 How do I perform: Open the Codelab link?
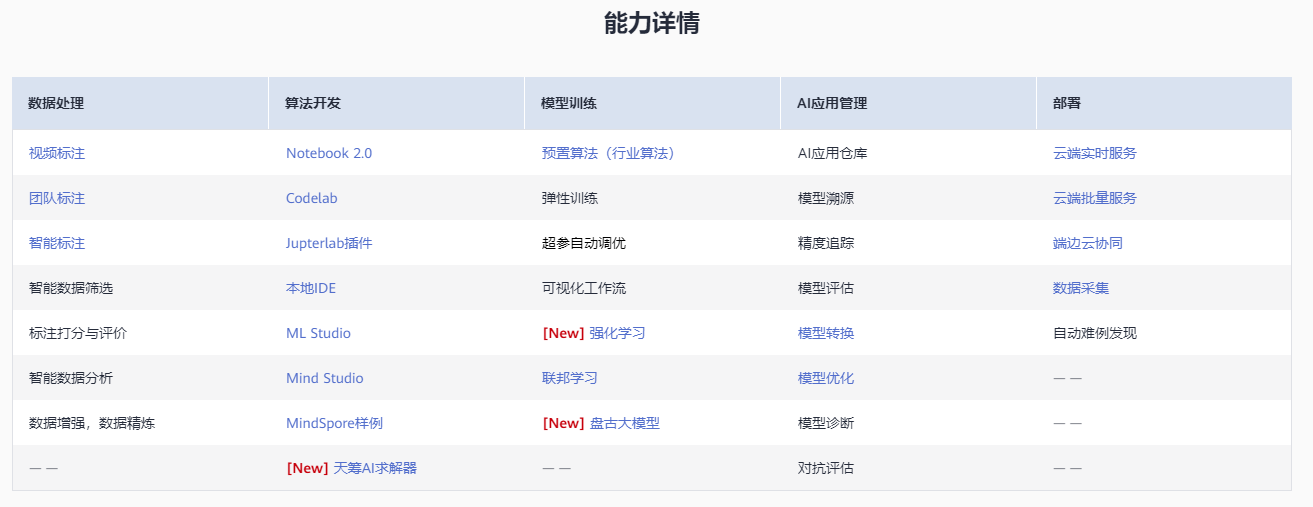312,198
